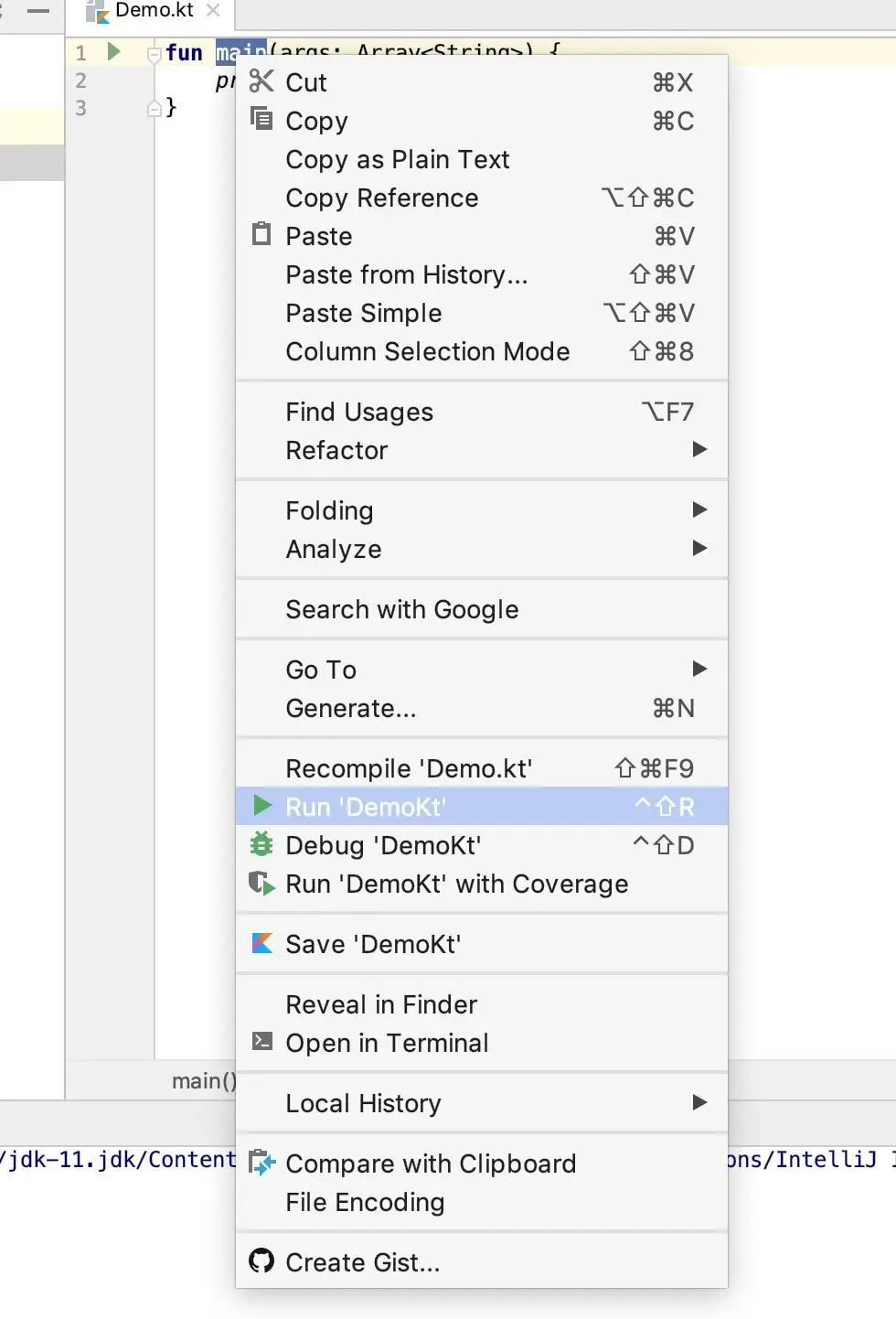Click the Copy icon in the context menu

point(261,119)
